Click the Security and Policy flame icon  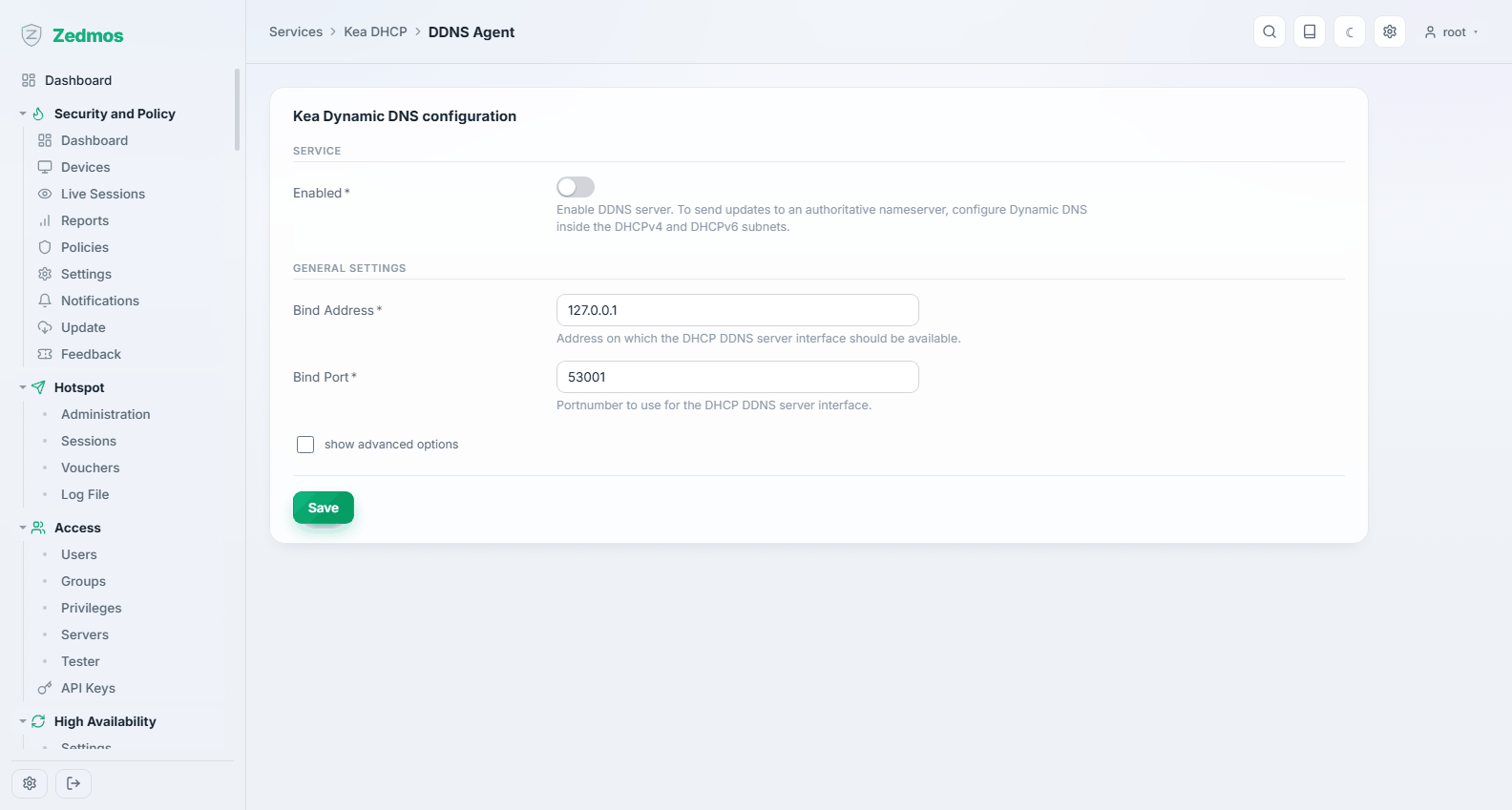38,114
